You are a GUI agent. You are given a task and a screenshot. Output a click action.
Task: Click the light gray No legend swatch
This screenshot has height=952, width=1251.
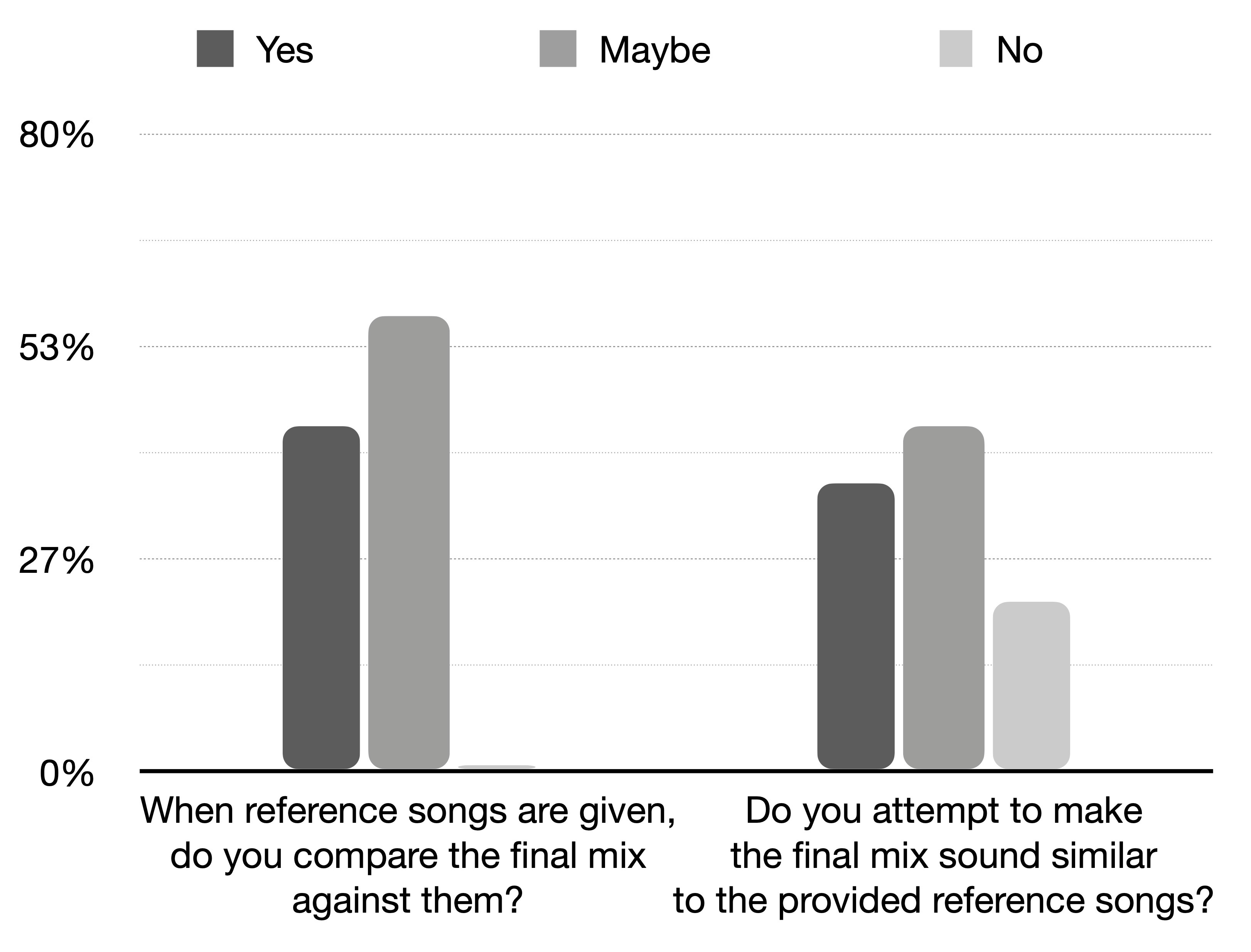[x=955, y=49]
